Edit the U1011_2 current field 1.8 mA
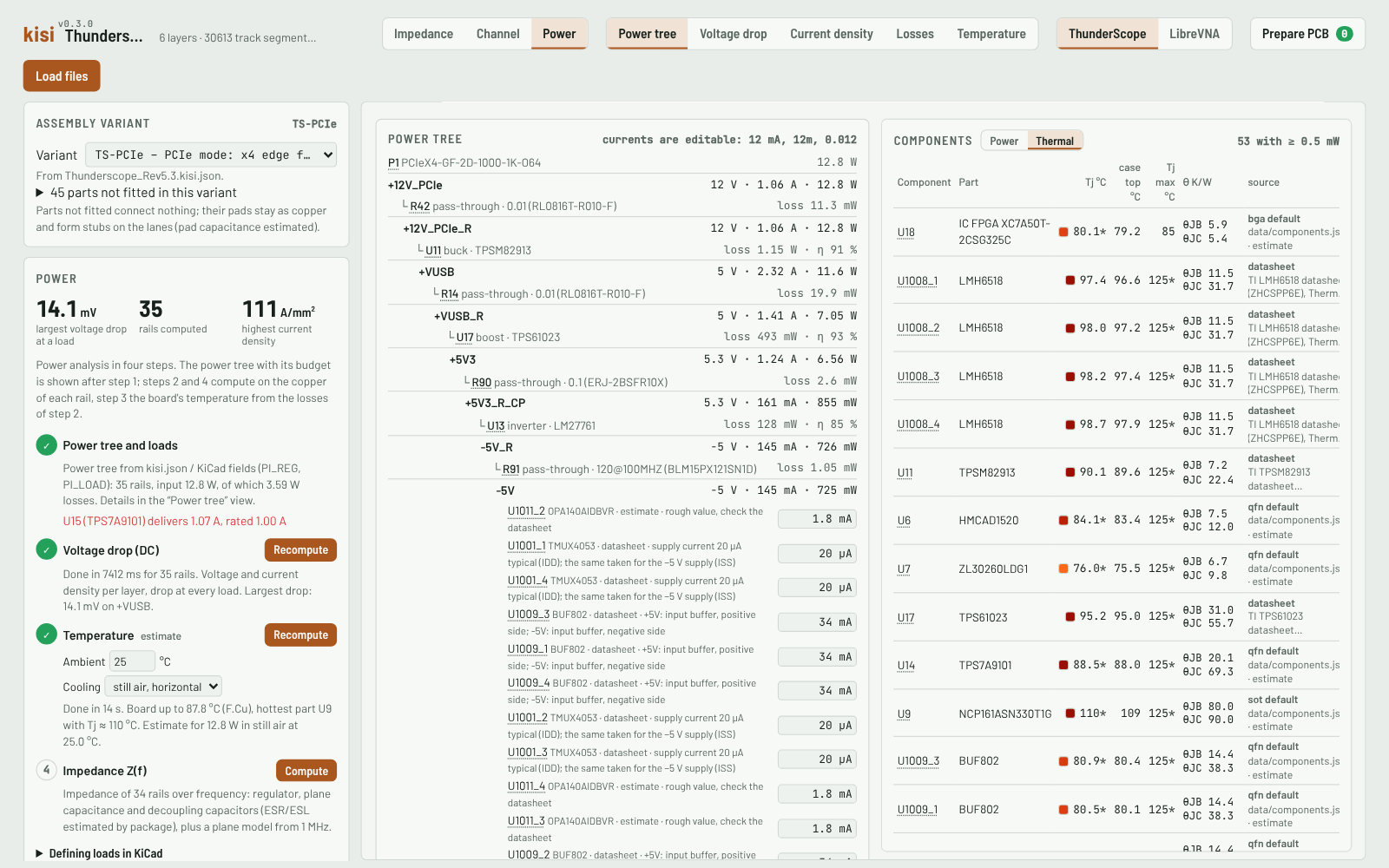 click(x=817, y=519)
